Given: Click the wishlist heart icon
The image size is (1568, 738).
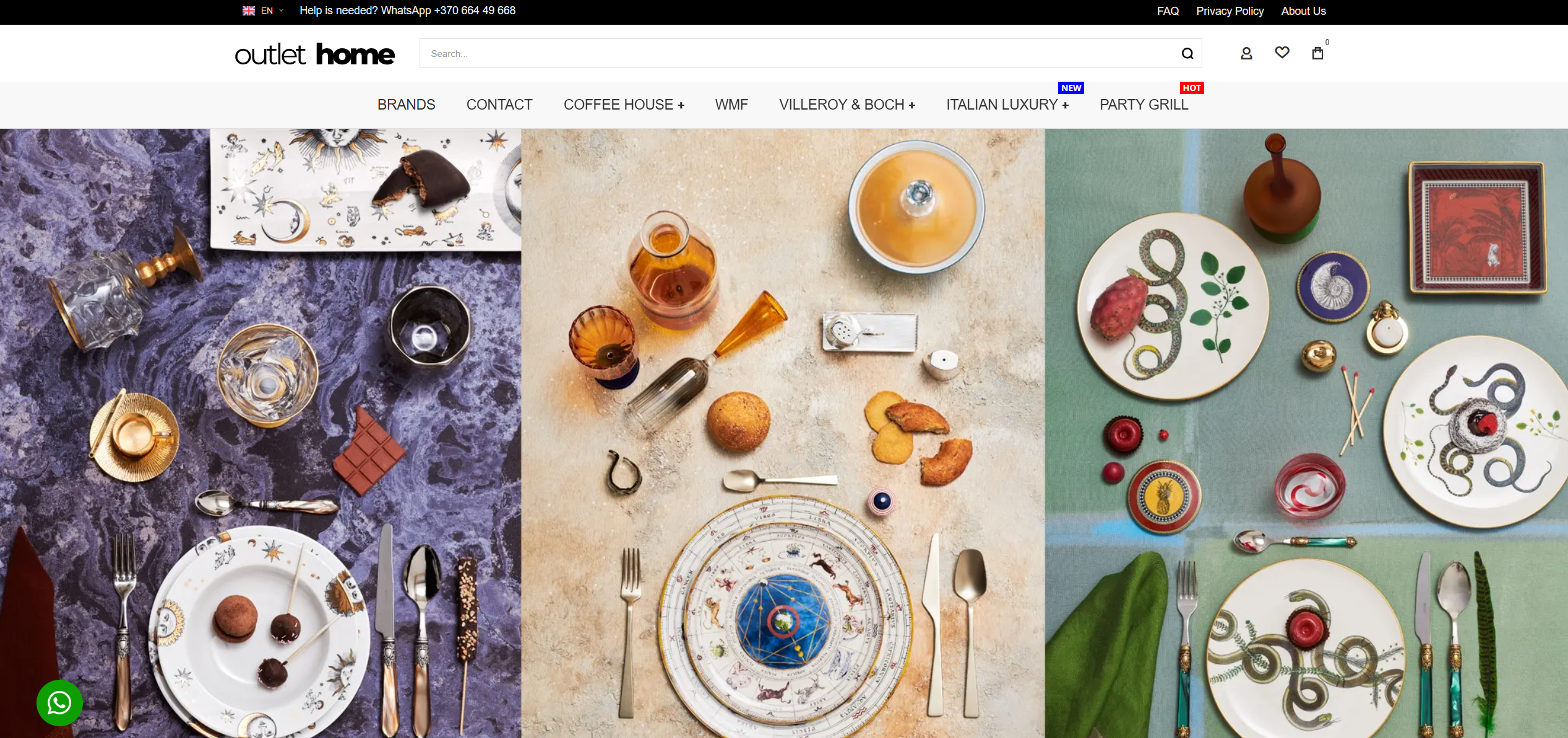Looking at the screenshot, I should pos(1282,52).
